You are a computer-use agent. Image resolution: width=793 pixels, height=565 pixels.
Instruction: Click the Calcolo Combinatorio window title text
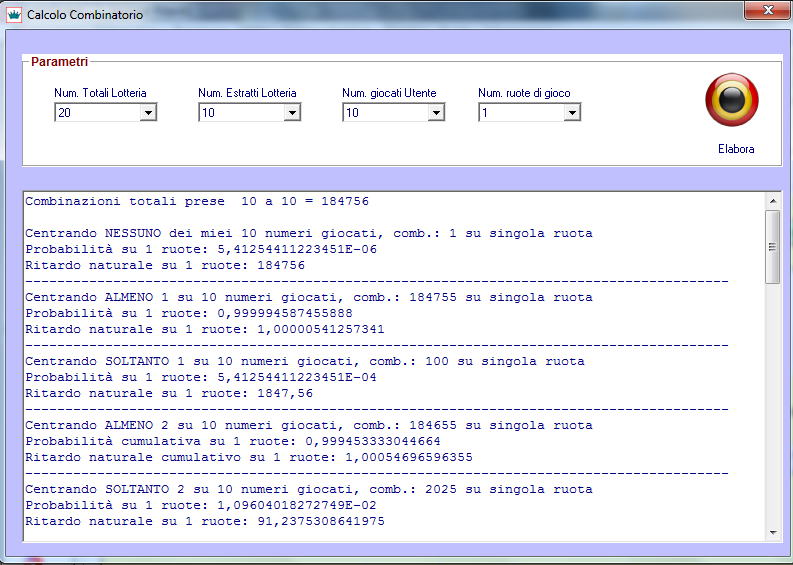(x=85, y=15)
